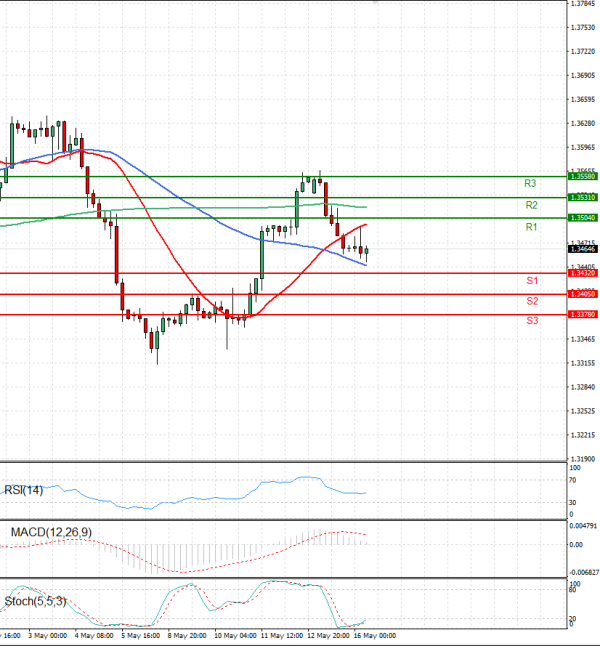
Task: Click the 1.37220 price axis value
Action: click(x=583, y=51)
